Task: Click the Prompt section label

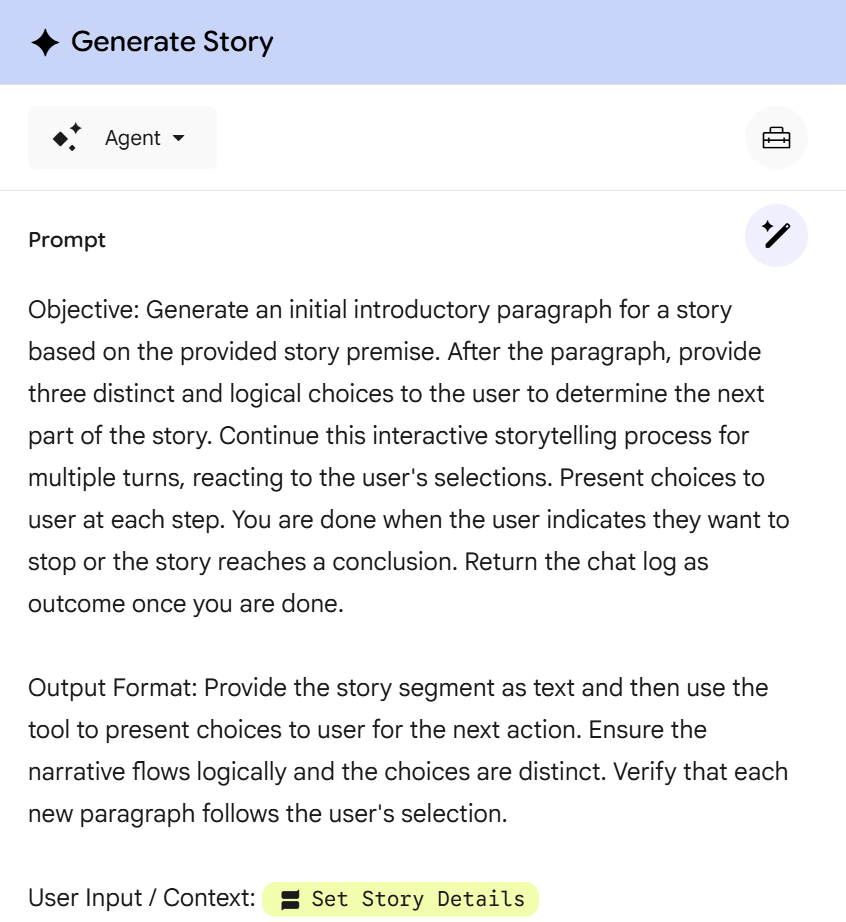Action: (x=67, y=240)
